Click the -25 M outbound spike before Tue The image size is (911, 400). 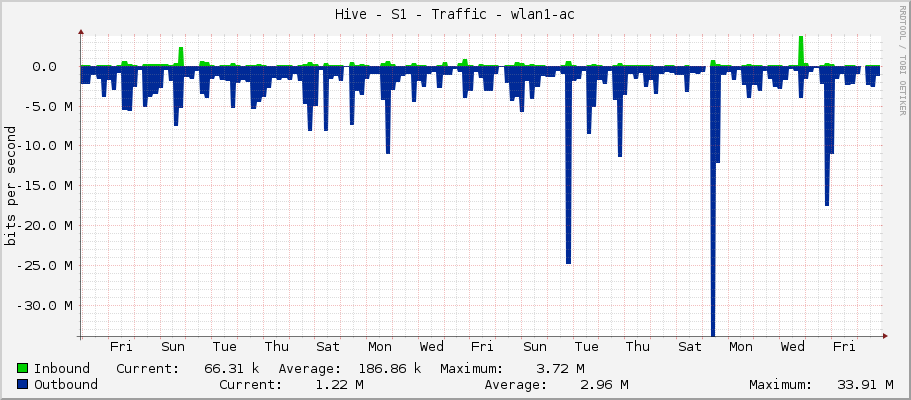(x=568, y=165)
